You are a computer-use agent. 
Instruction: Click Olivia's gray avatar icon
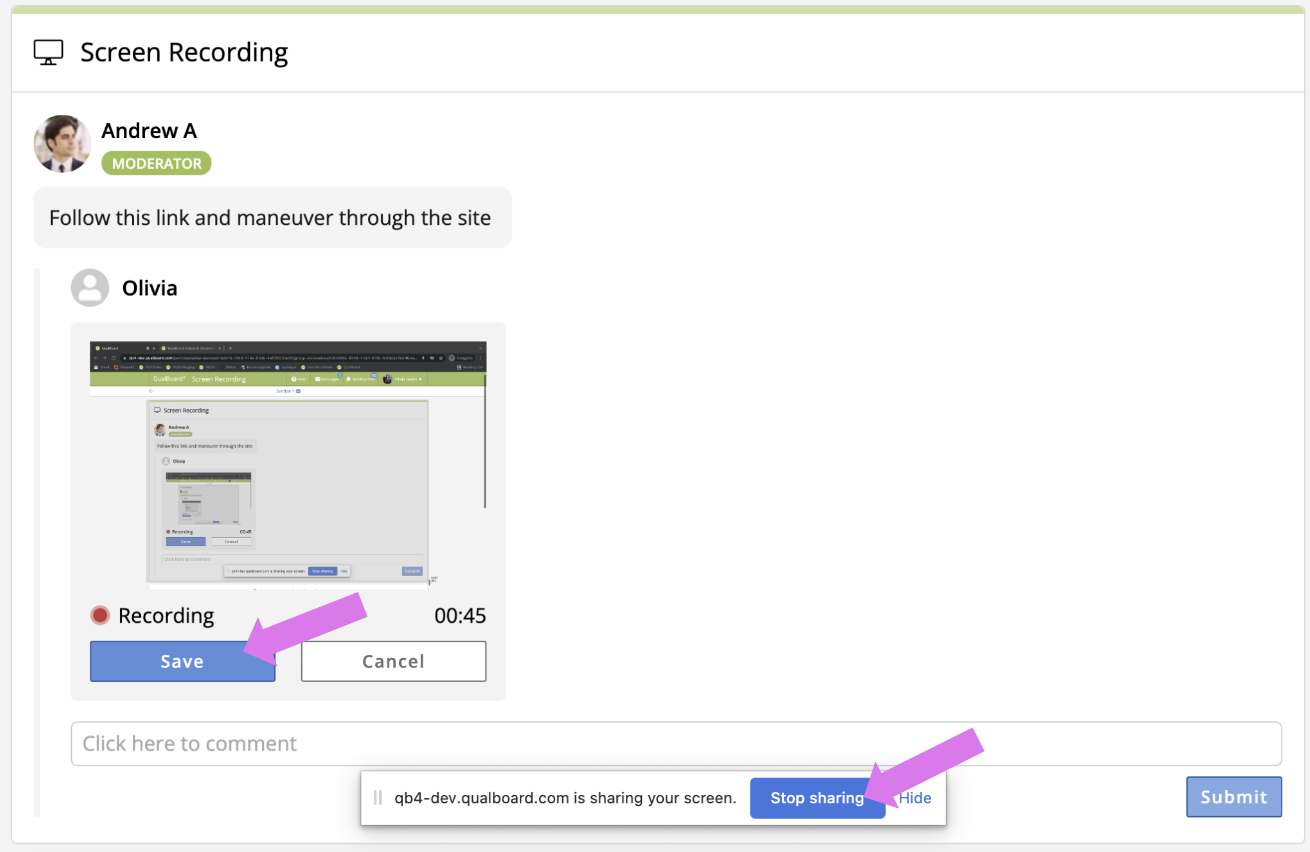pos(90,288)
